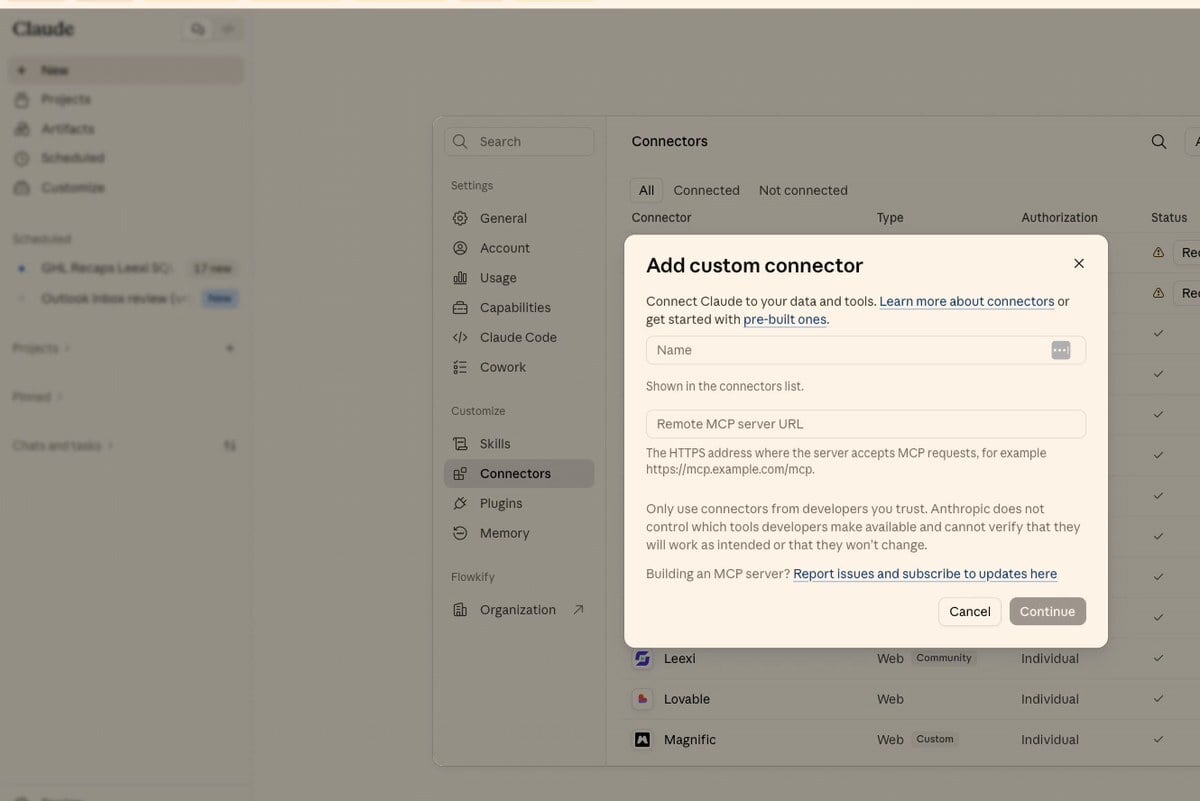Screen dimensions: 1200x801
Task: Open Skills section
Action: coord(519,444)
